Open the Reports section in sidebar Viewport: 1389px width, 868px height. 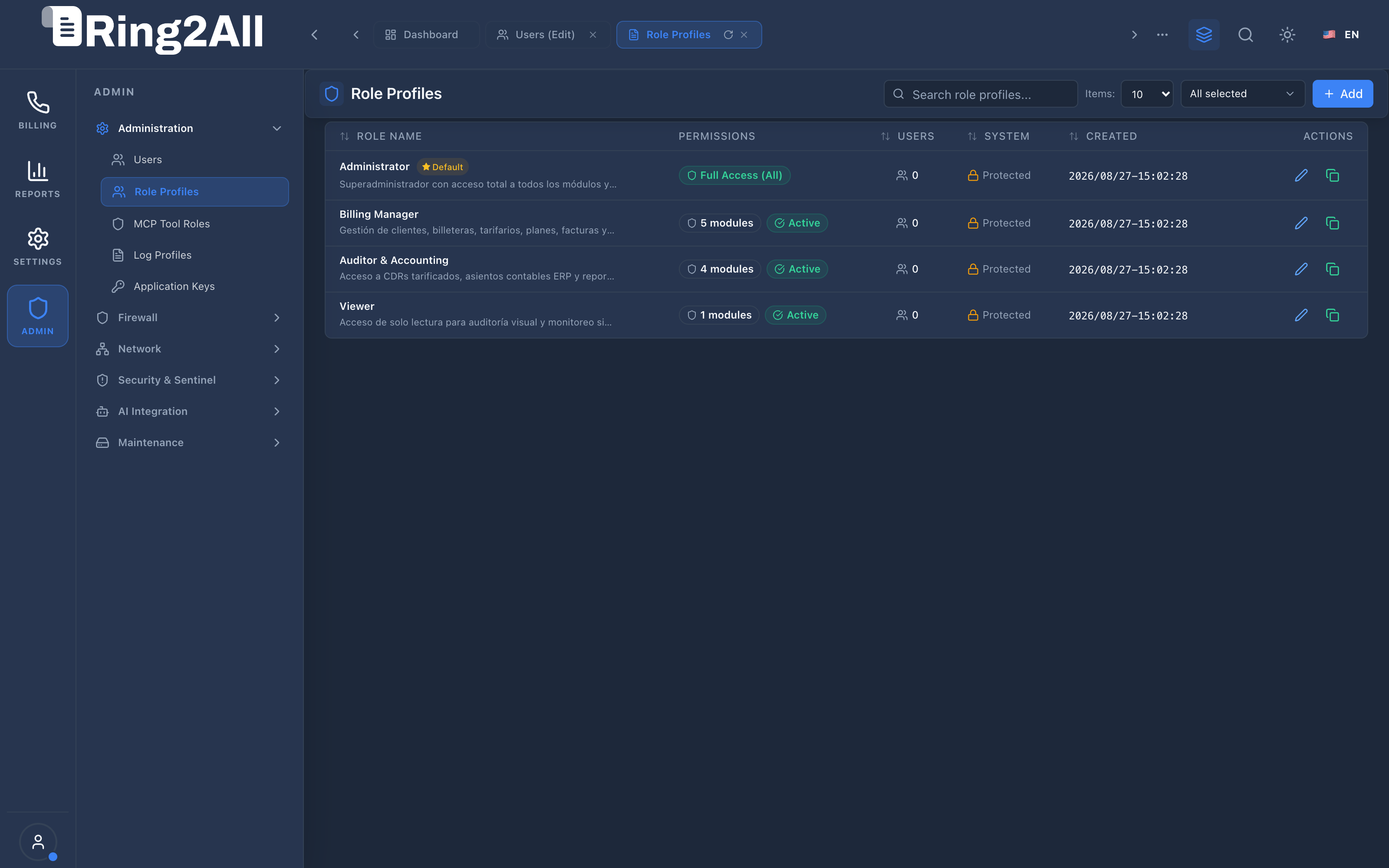click(38, 178)
